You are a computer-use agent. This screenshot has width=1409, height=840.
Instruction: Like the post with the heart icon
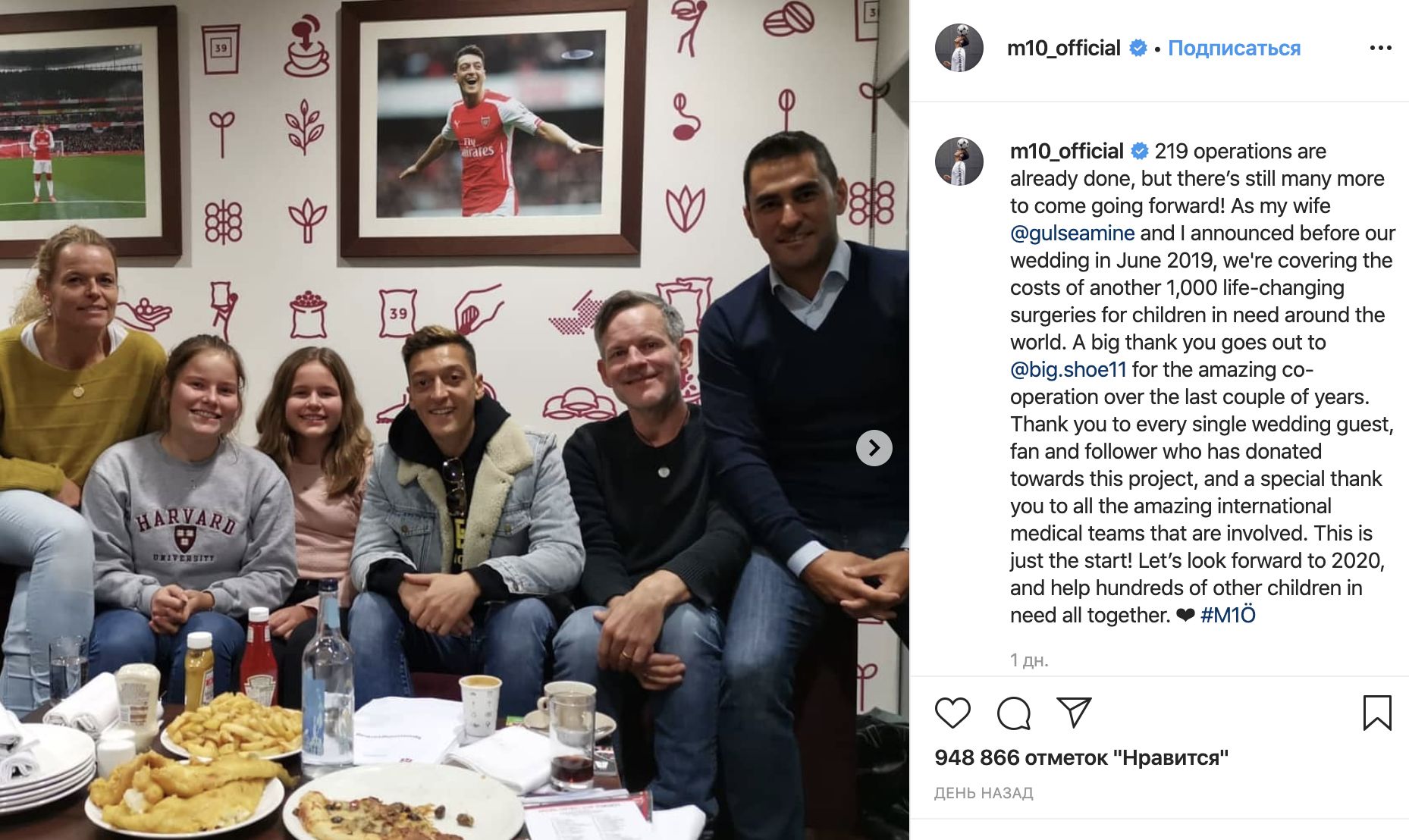tap(952, 713)
